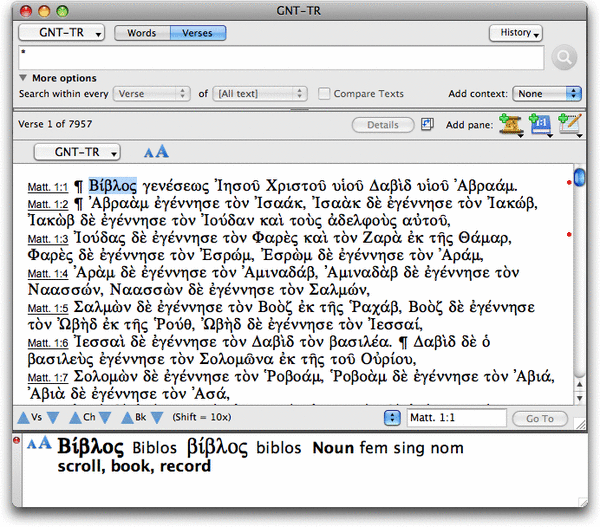This screenshot has height=527, width=600.
Task: Jump to the next book with the Bk down arrow
Action: [159, 418]
